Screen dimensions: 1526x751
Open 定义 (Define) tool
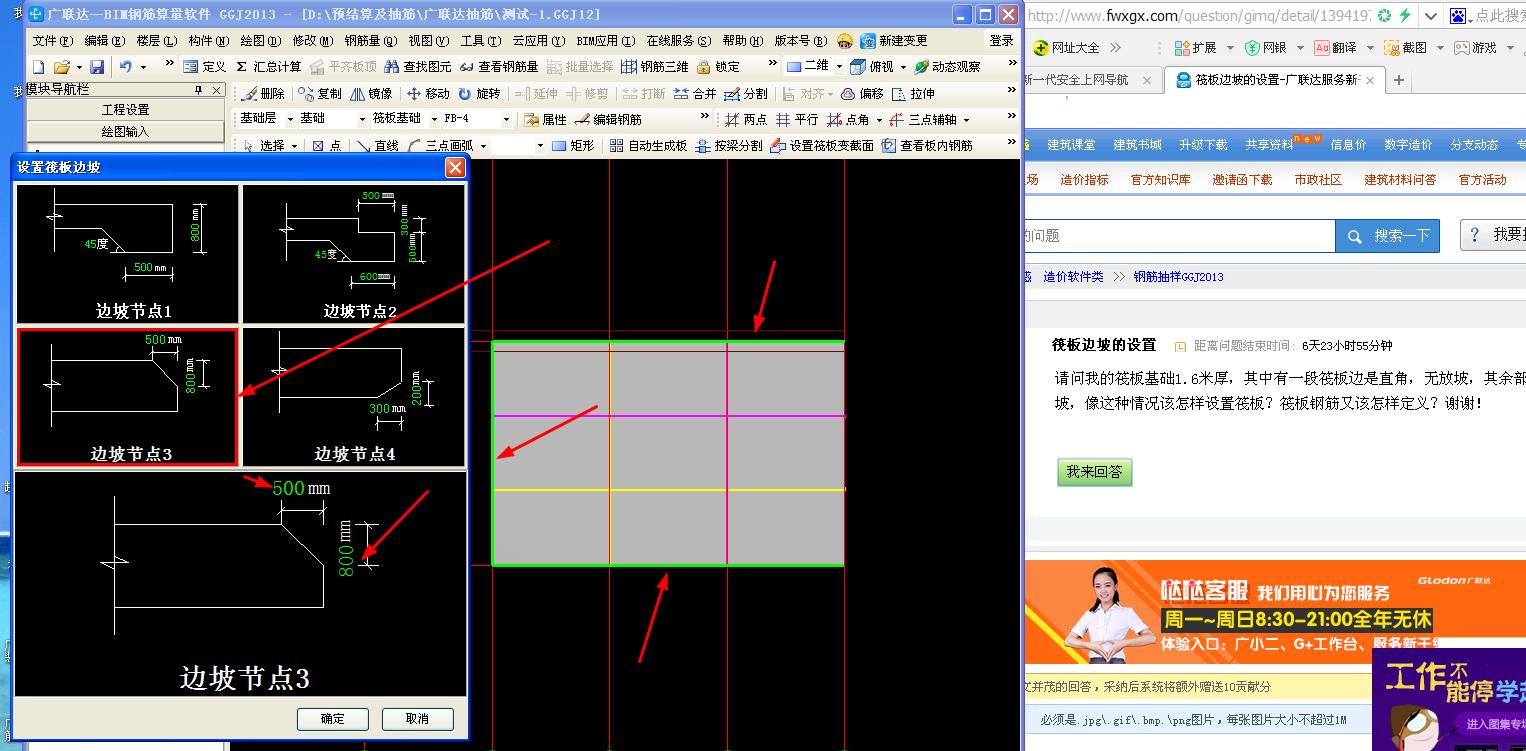[205, 67]
